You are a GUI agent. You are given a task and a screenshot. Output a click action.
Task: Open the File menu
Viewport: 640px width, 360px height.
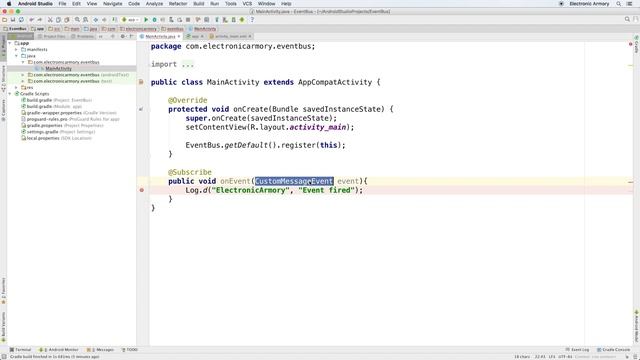[x=62, y=4]
